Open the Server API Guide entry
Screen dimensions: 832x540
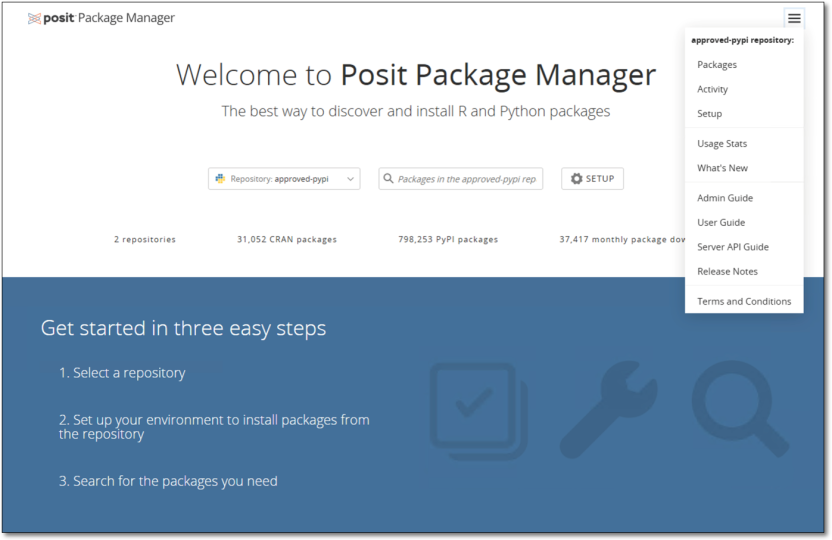coord(744,247)
